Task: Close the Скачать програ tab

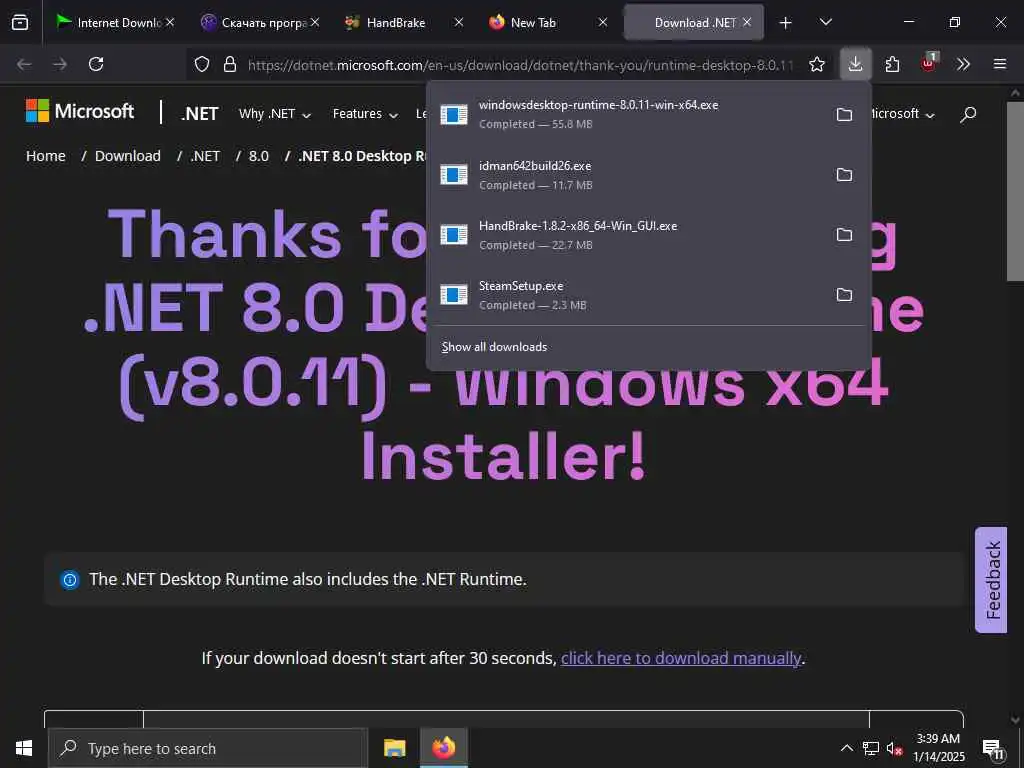Action: click(315, 22)
